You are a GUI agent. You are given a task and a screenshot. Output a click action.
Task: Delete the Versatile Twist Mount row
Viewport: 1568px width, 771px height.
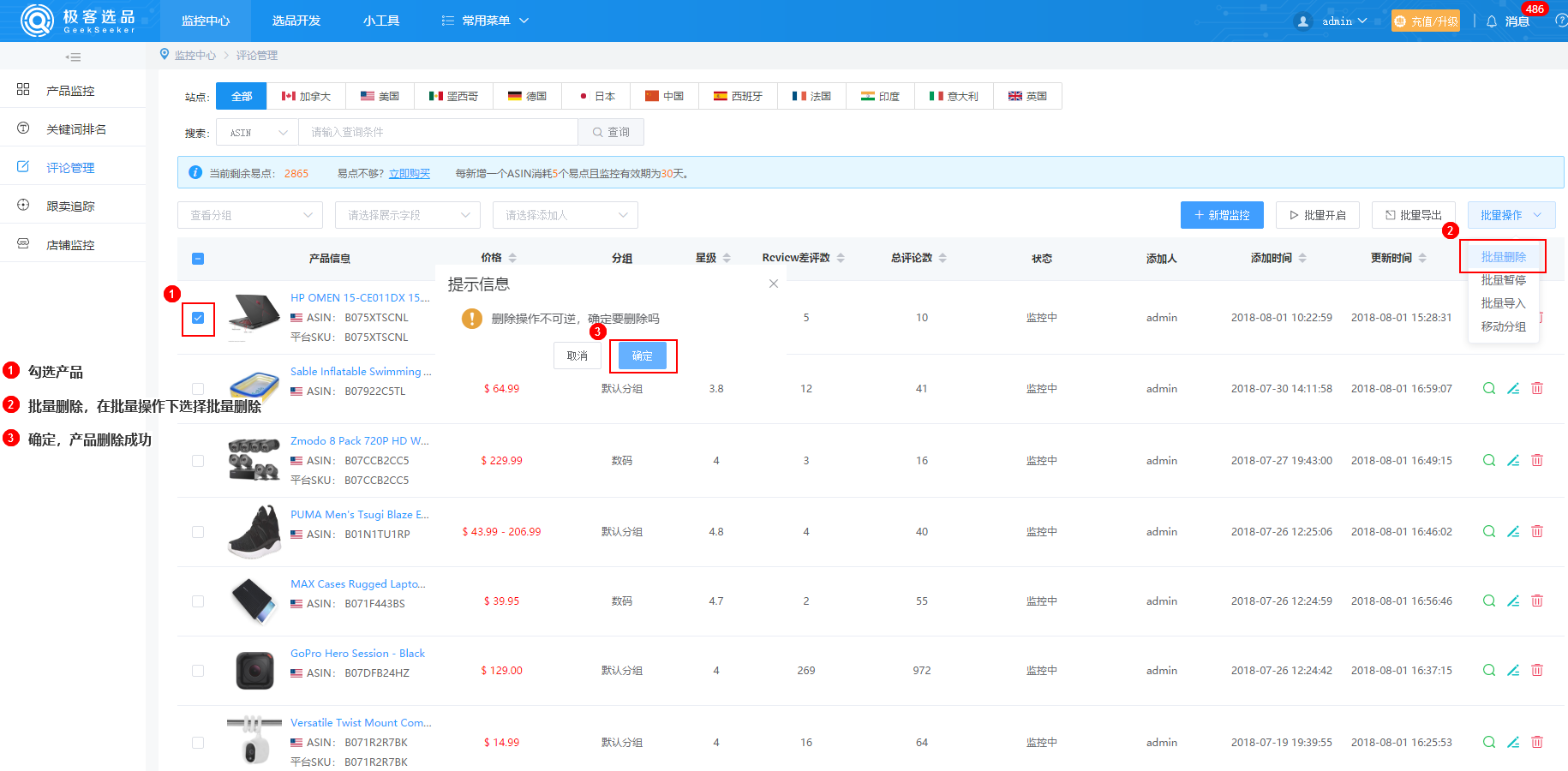(x=1537, y=742)
